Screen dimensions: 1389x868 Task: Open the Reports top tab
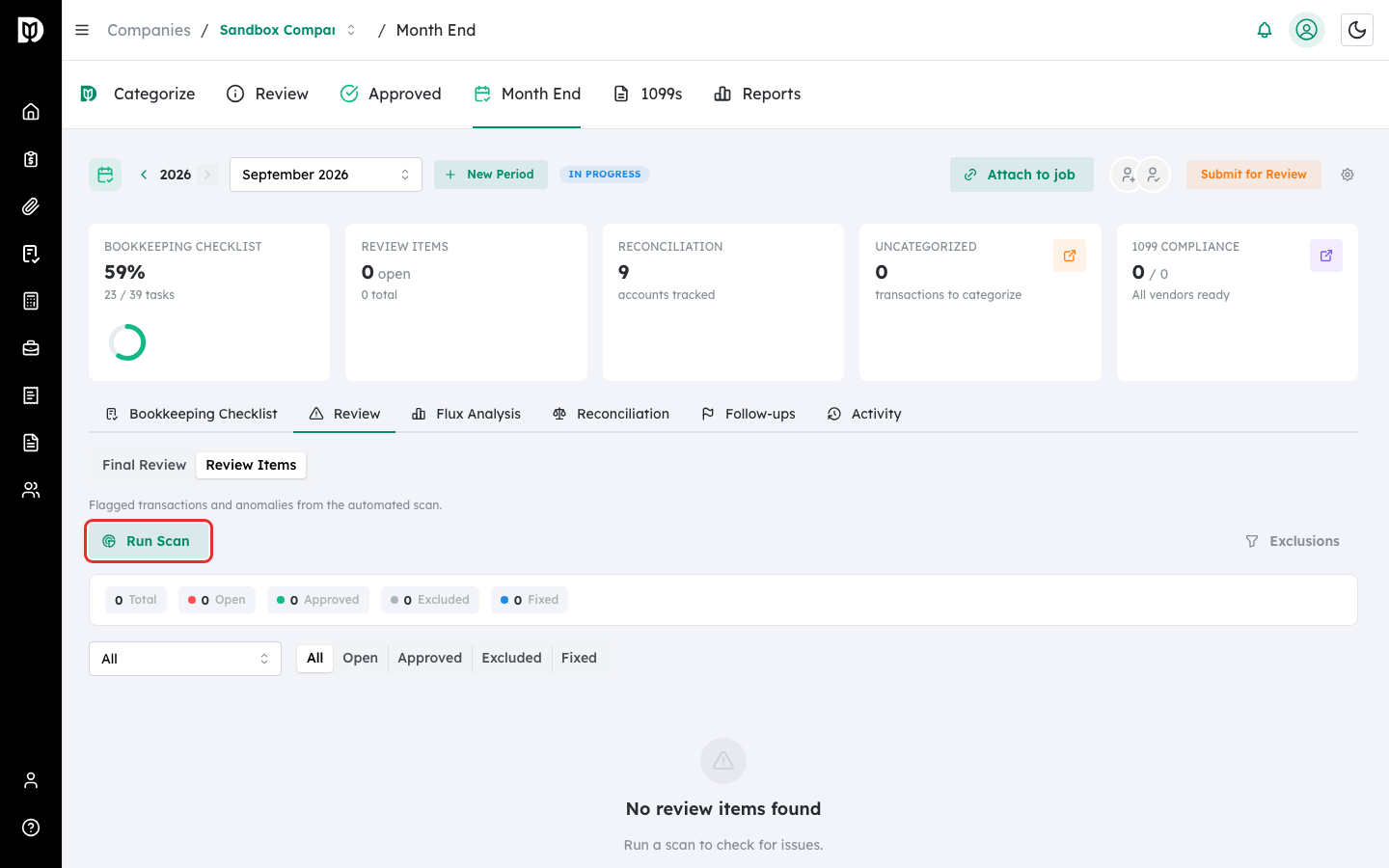coord(757,94)
